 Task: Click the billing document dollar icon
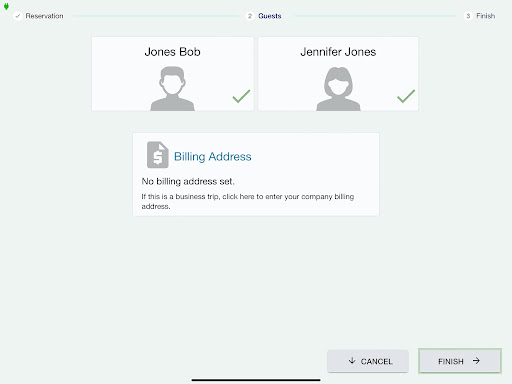pyautogui.click(x=158, y=155)
